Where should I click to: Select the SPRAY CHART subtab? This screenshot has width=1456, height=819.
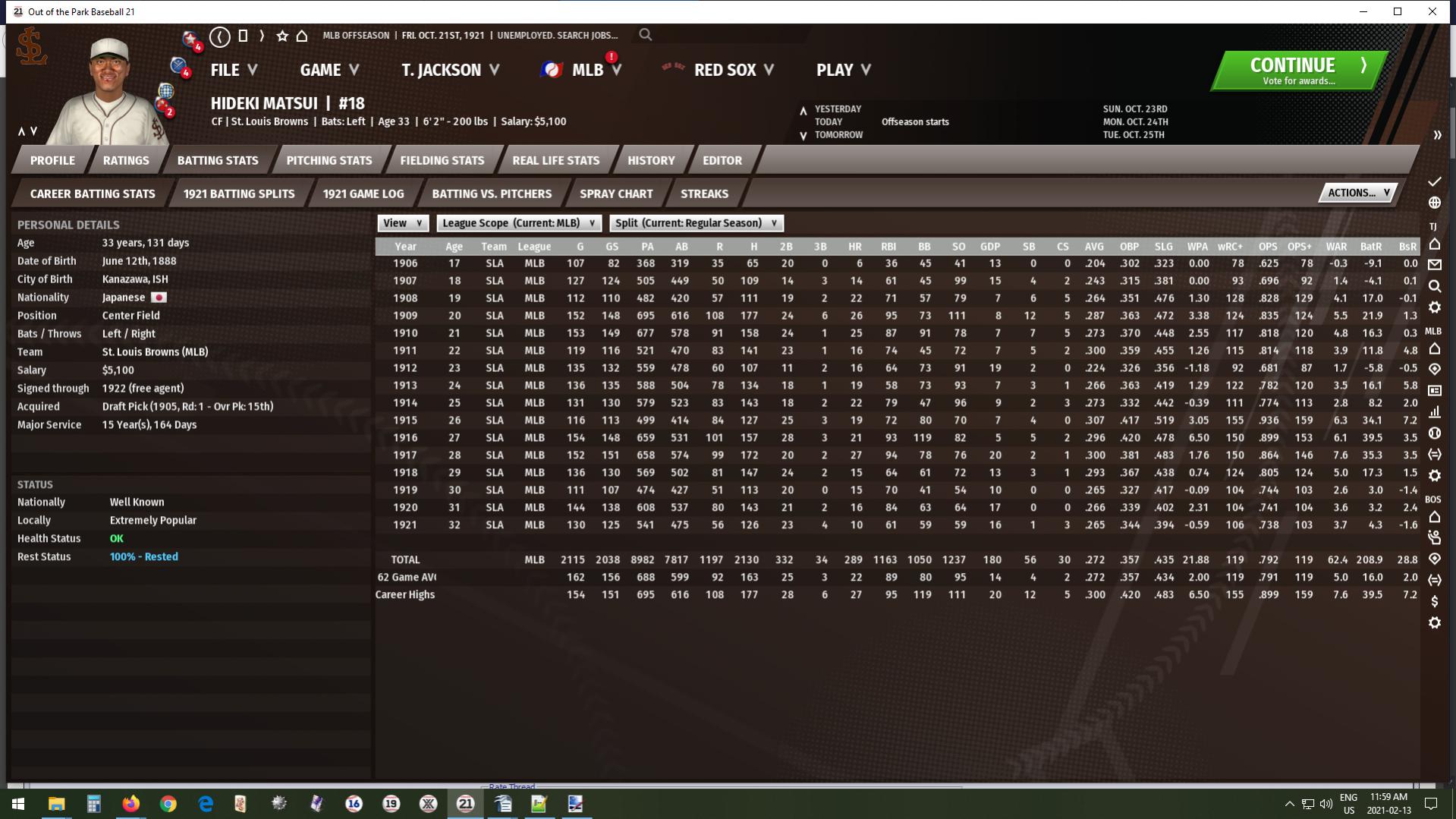point(616,194)
